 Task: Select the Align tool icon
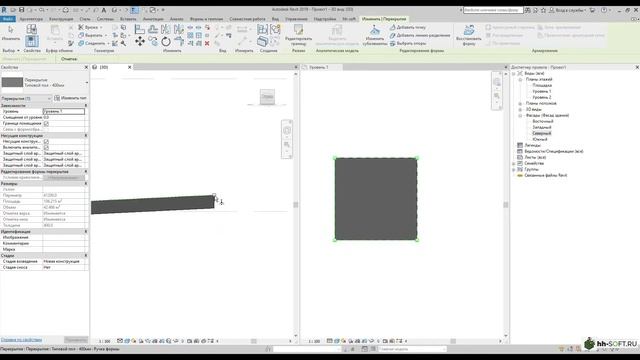pyautogui.click(x=140, y=29)
